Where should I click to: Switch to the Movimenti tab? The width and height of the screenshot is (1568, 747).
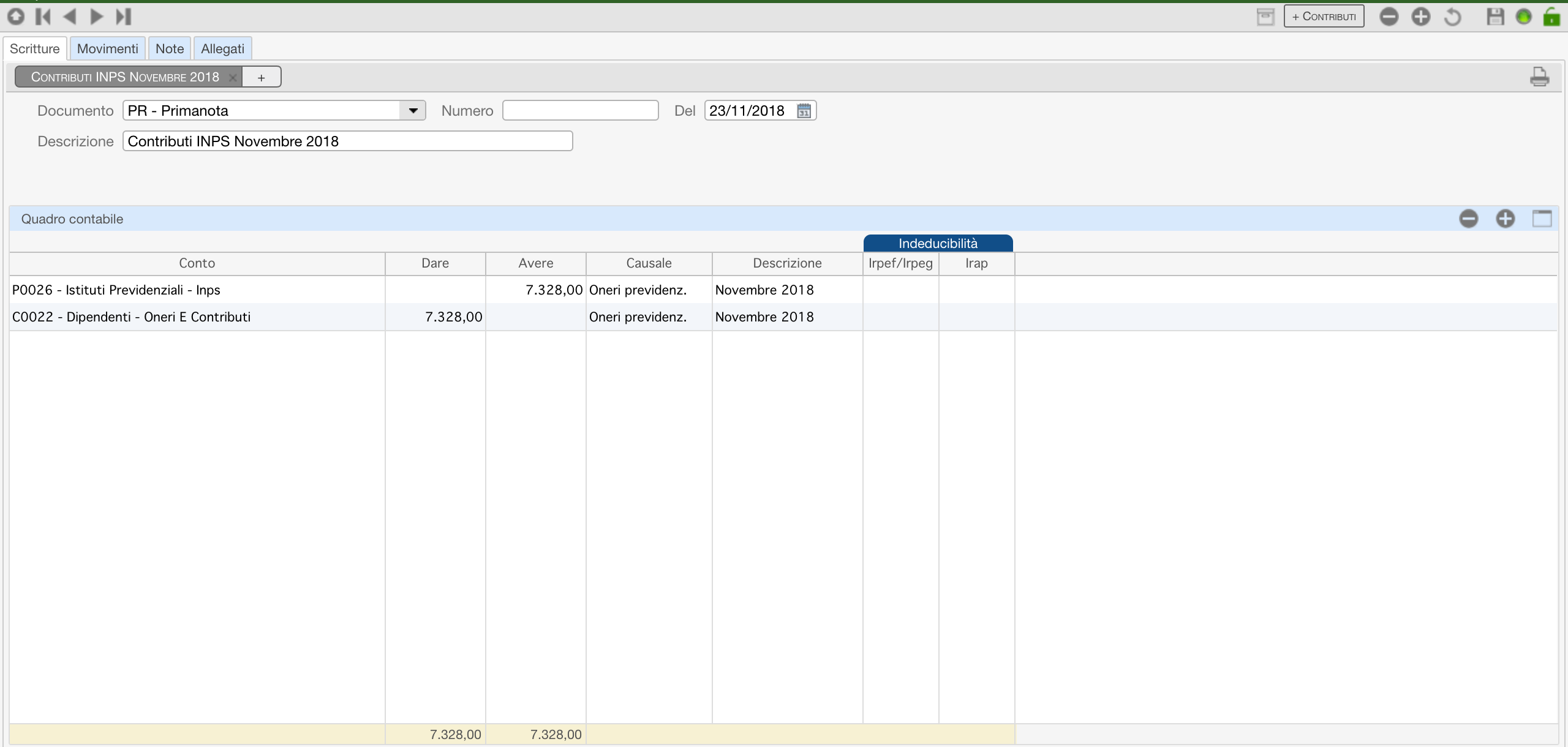[108, 49]
